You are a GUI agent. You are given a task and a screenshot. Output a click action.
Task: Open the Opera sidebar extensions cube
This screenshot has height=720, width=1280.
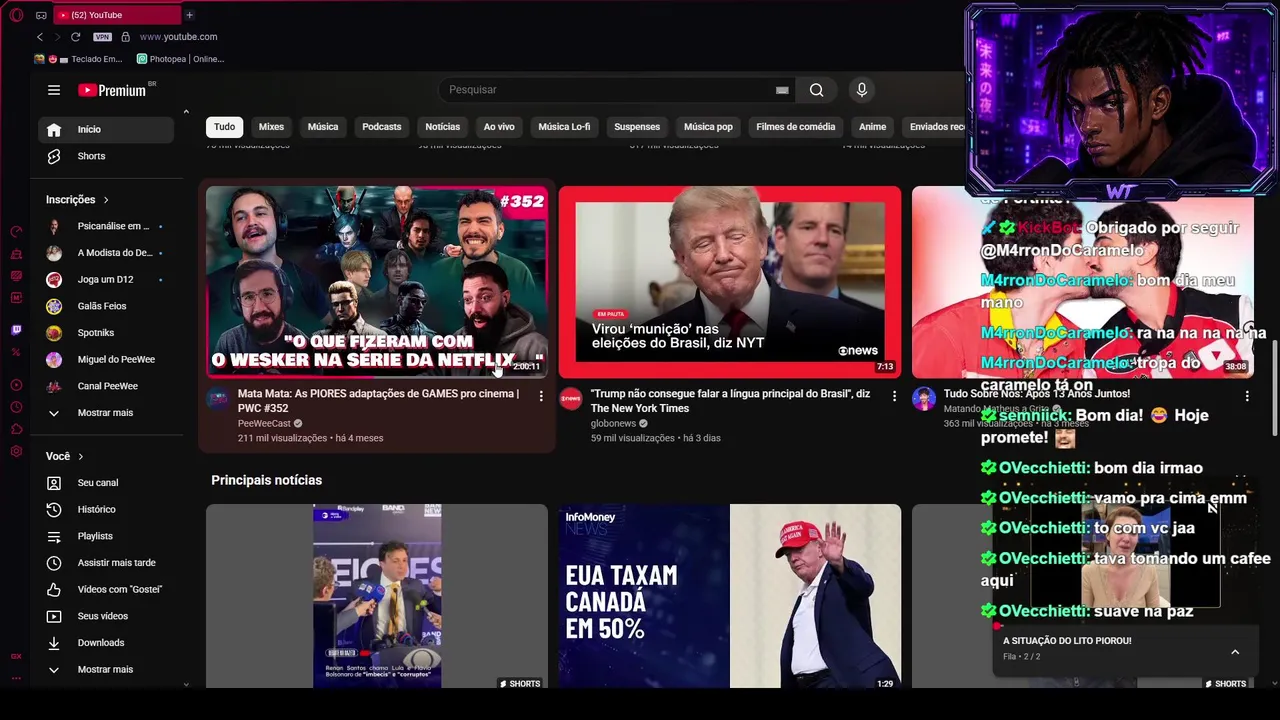click(x=16, y=429)
